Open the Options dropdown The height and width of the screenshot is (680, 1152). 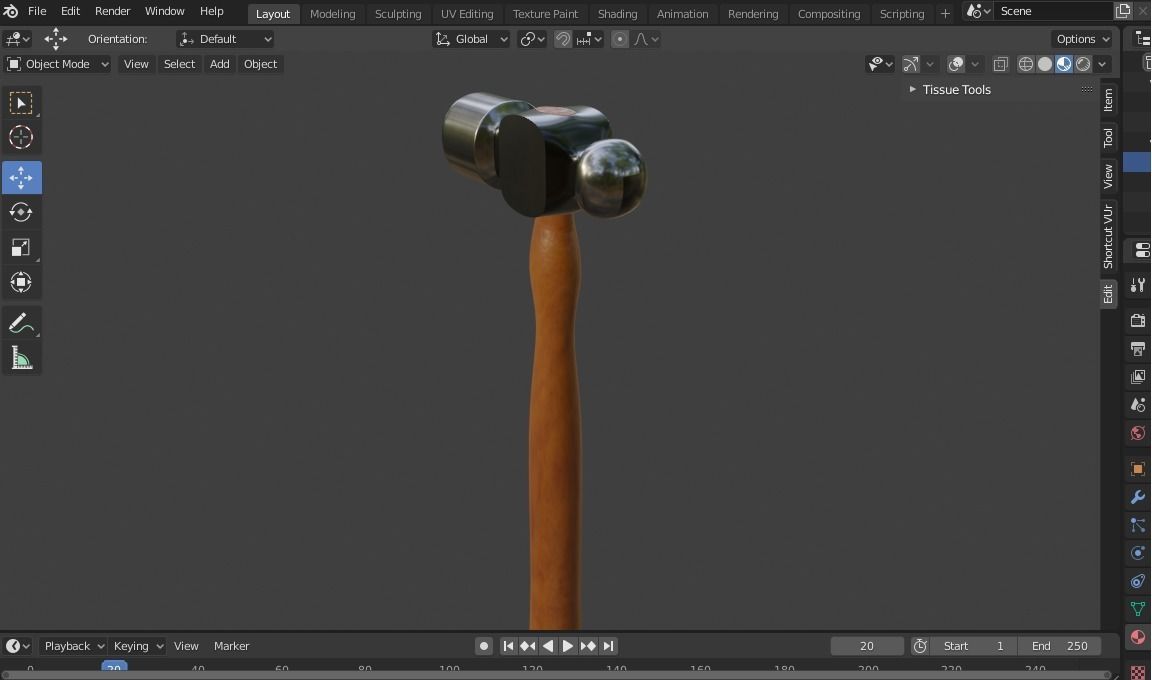point(1082,39)
